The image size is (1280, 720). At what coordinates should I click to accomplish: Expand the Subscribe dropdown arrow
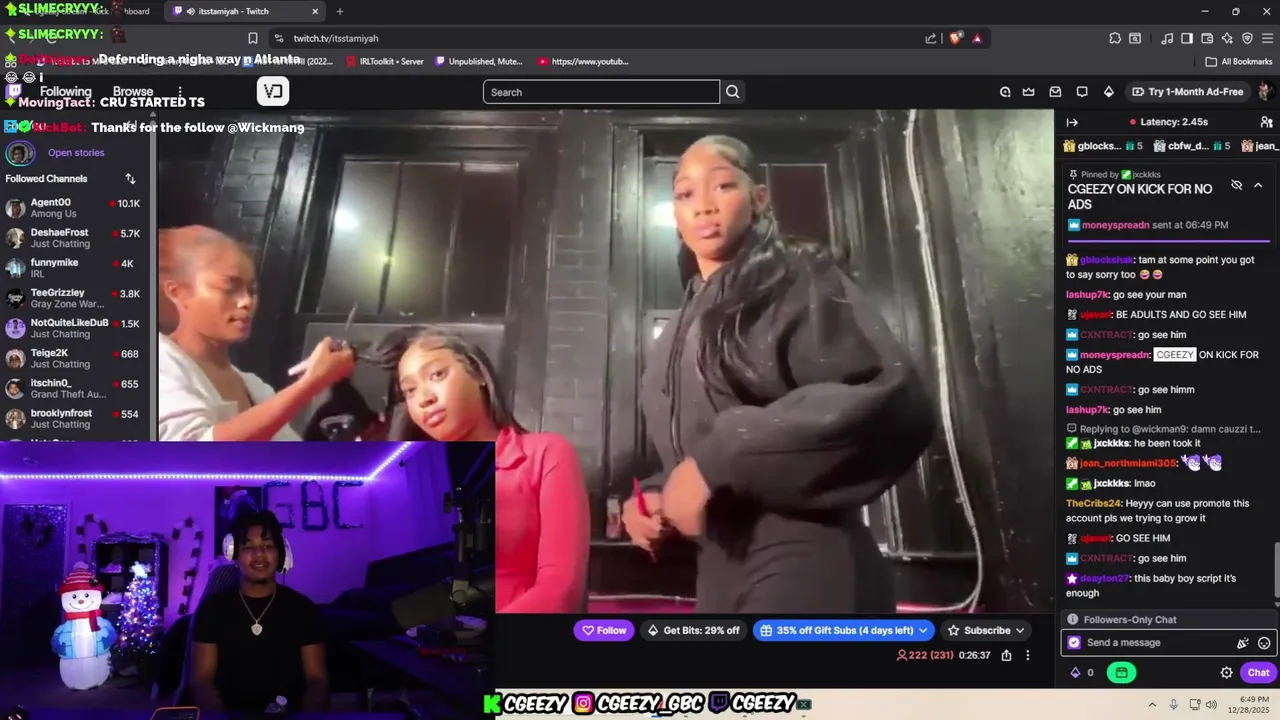click(1020, 630)
